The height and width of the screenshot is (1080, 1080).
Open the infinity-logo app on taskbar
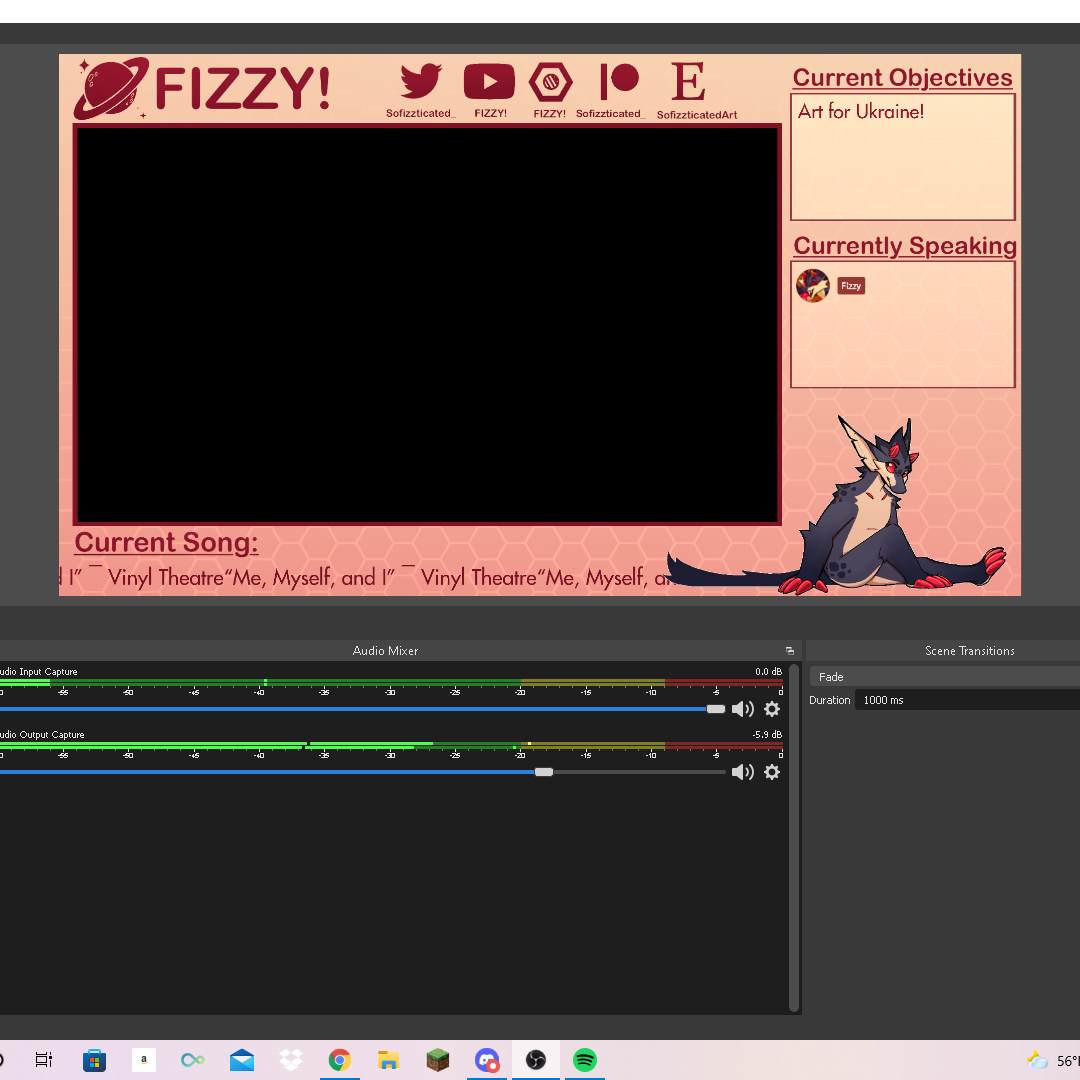click(x=193, y=1060)
